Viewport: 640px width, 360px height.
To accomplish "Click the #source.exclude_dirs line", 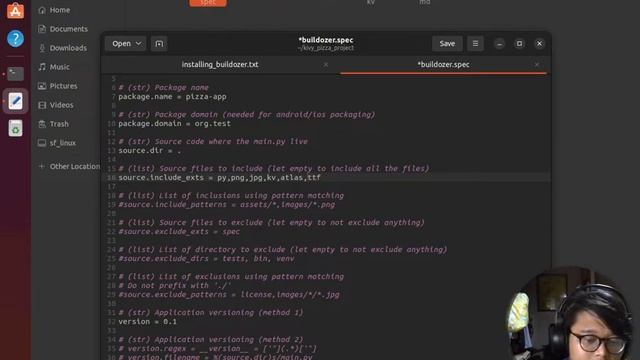I will point(206,259).
